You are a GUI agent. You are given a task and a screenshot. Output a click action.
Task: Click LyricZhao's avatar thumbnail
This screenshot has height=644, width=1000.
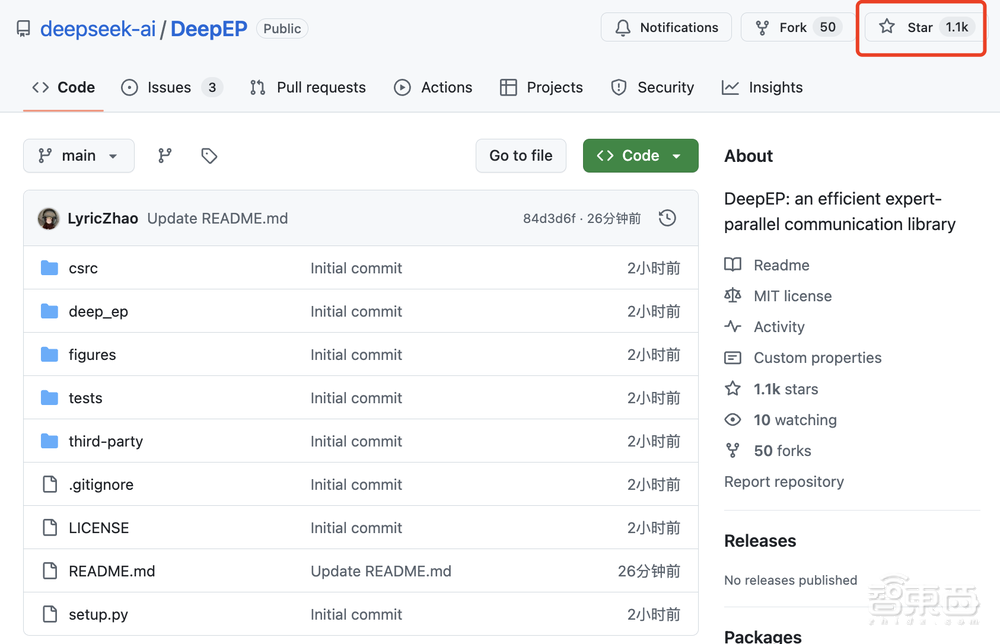click(x=48, y=217)
